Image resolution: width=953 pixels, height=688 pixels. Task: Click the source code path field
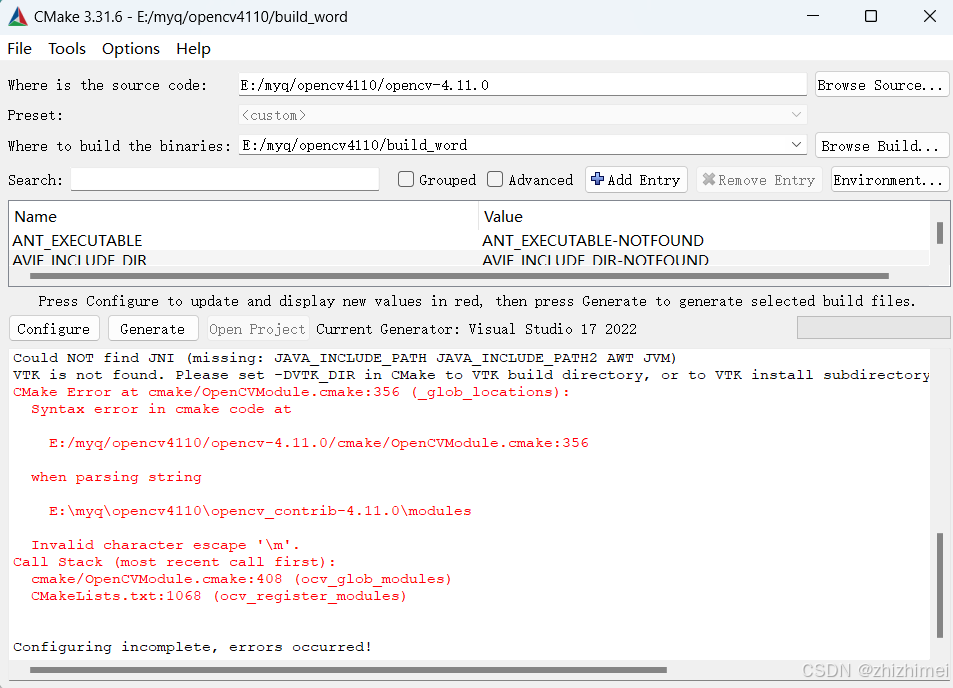coord(523,84)
